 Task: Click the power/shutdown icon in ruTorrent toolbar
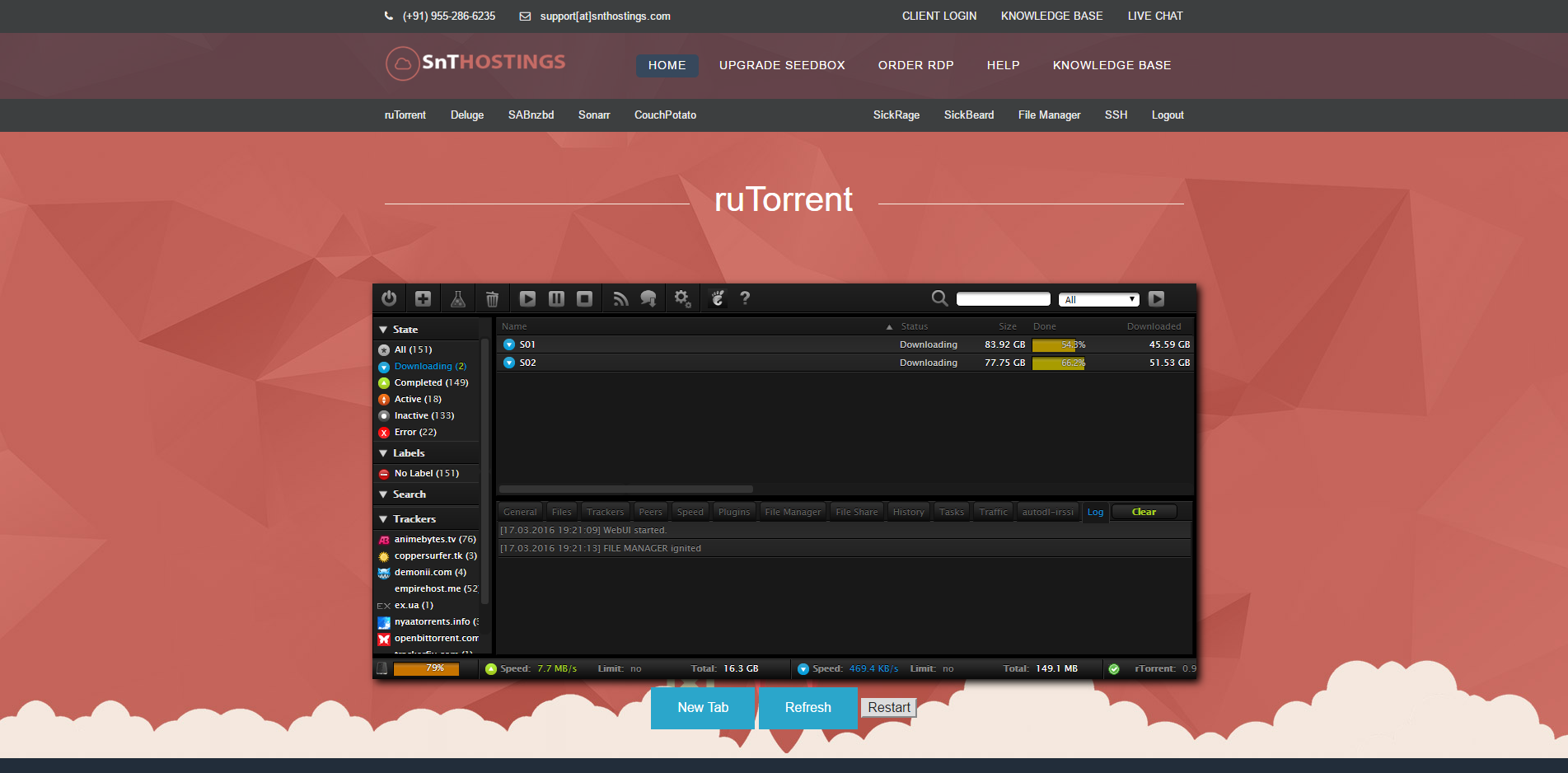(389, 298)
